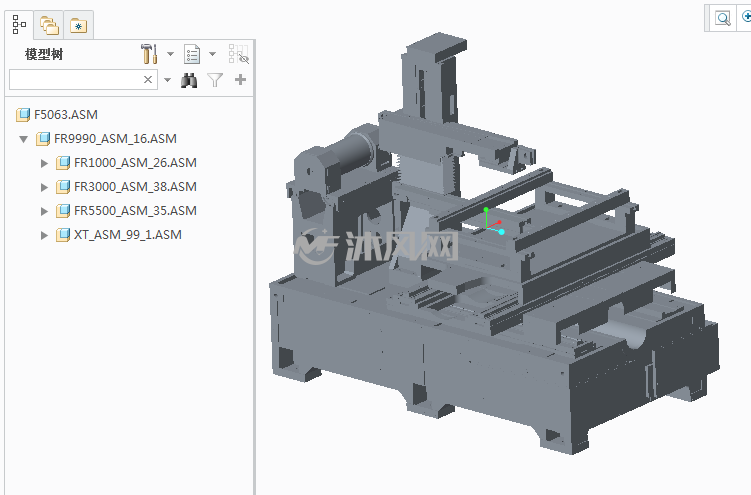751x495 pixels.
Task: Open the tree columns display icon
Action: [192, 54]
